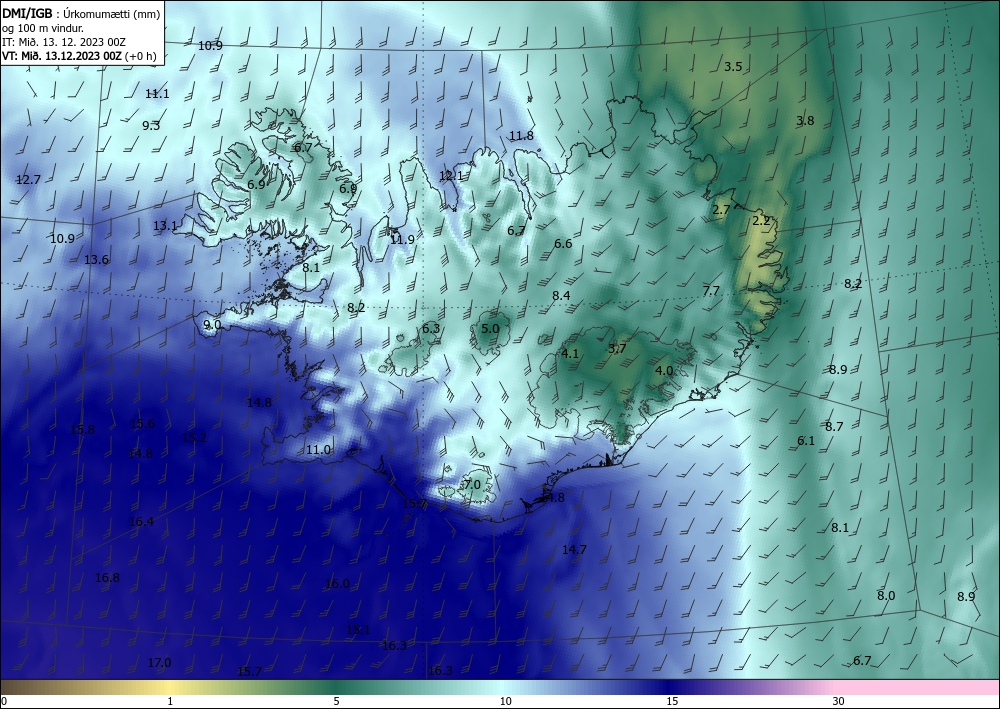Click the 17.0 value at bottom left
This screenshot has width=1000, height=709.
tap(159, 663)
